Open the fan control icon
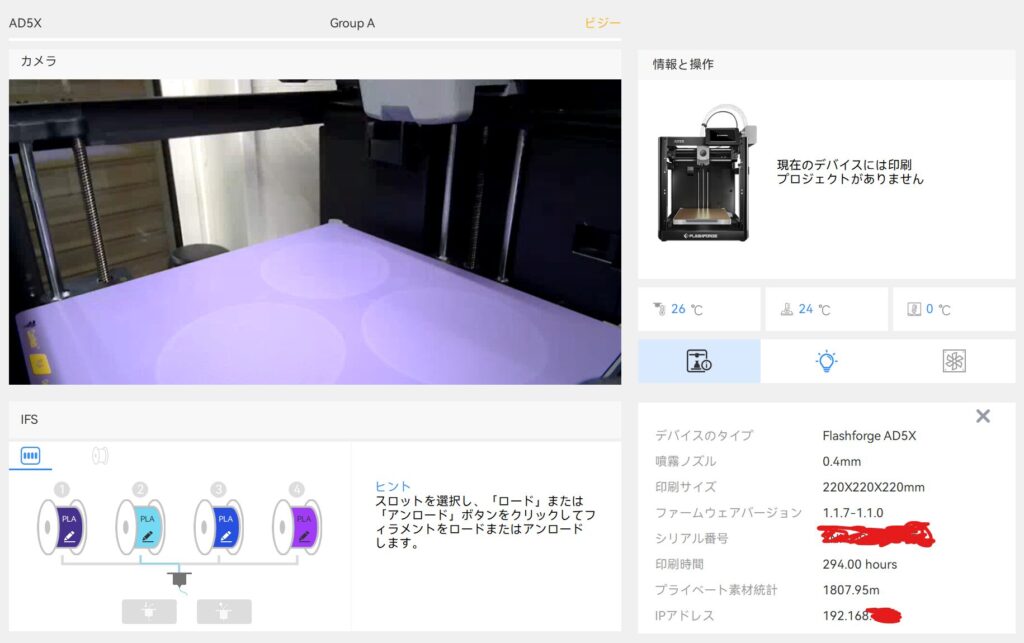1024x643 pixels. tap(953, 361)
